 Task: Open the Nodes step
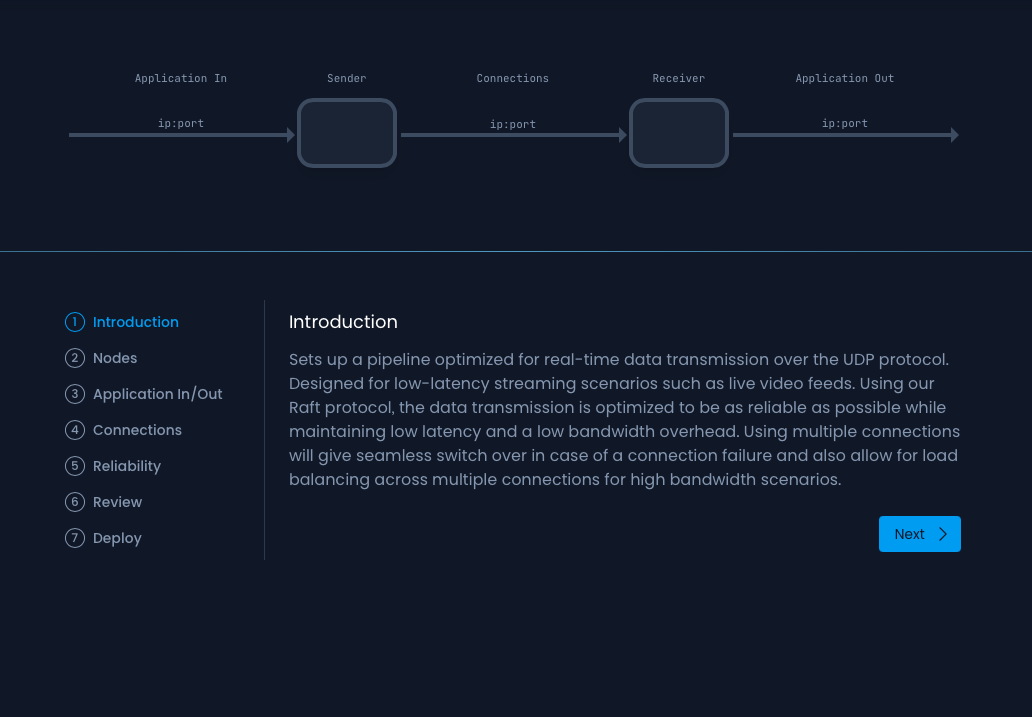[x=115, y=358]
